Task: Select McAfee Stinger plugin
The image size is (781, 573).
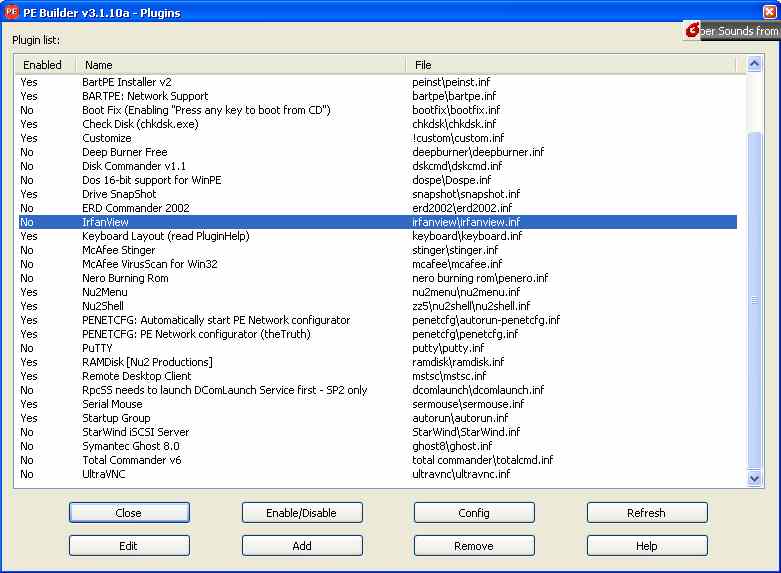Action: pos(378,250)
